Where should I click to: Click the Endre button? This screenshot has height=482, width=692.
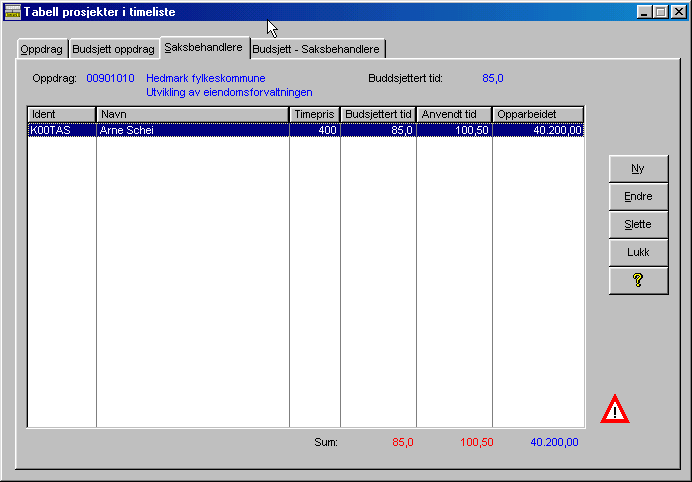tap(638, 197)
